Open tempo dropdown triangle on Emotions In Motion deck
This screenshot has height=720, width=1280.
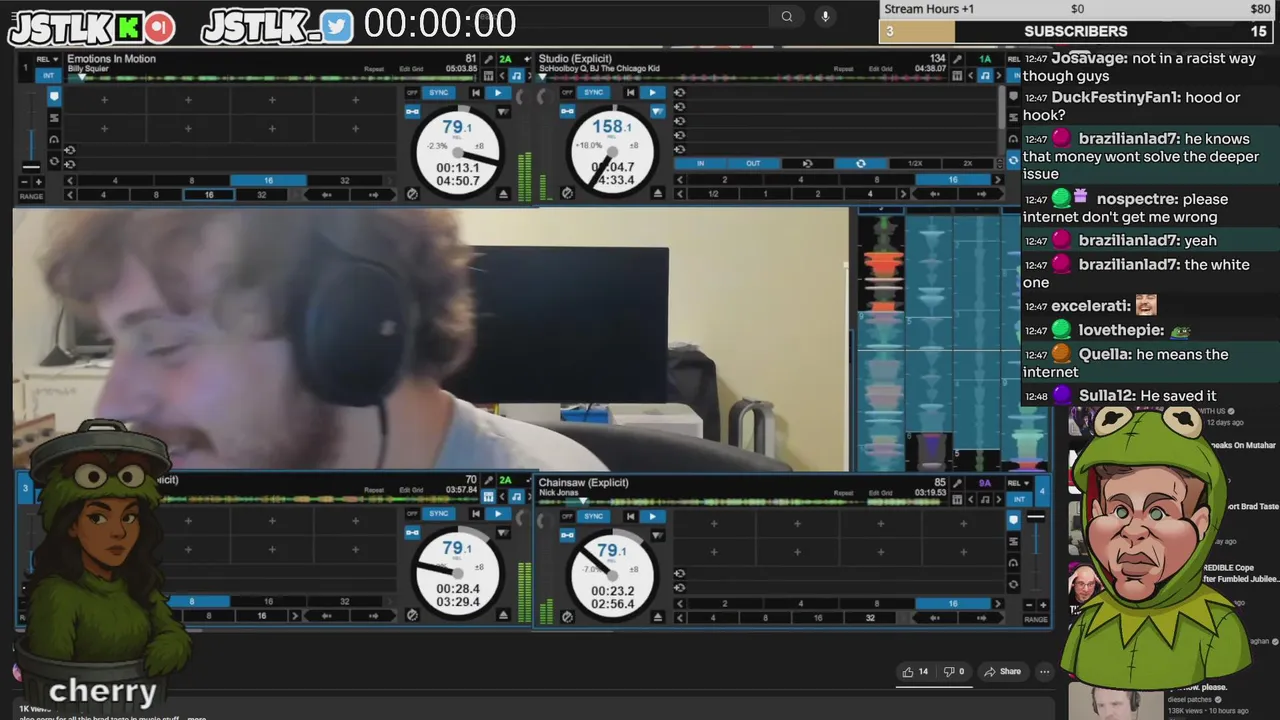click(502, 111)
